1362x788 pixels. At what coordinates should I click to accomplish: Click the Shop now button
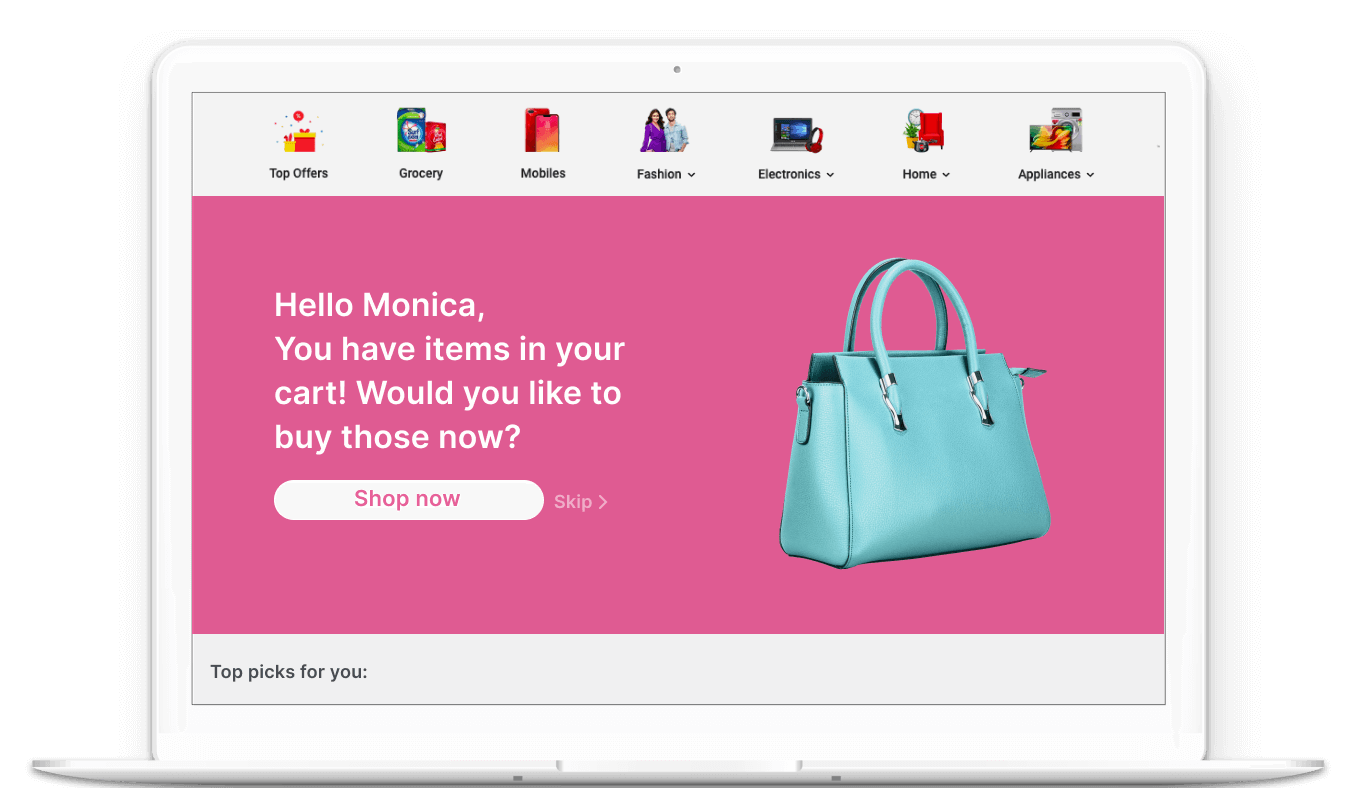click(x=408, y=499)
